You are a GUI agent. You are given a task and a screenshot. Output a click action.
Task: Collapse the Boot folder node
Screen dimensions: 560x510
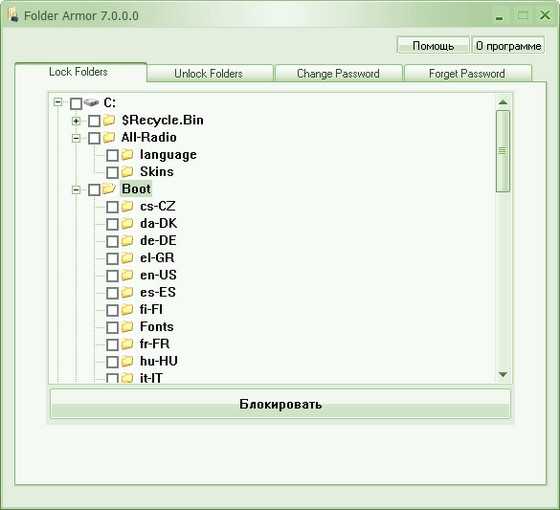click(x=76, y=190)
